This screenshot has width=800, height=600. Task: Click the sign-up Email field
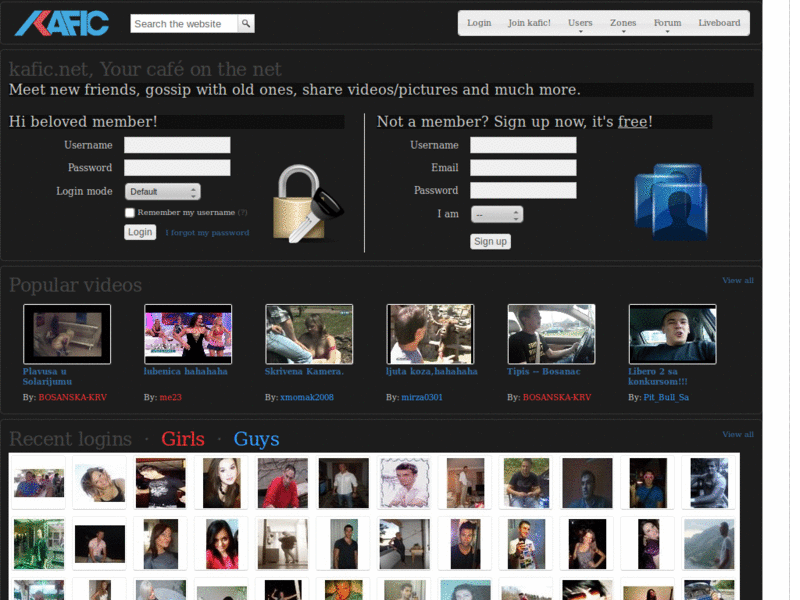click(523, 168)
